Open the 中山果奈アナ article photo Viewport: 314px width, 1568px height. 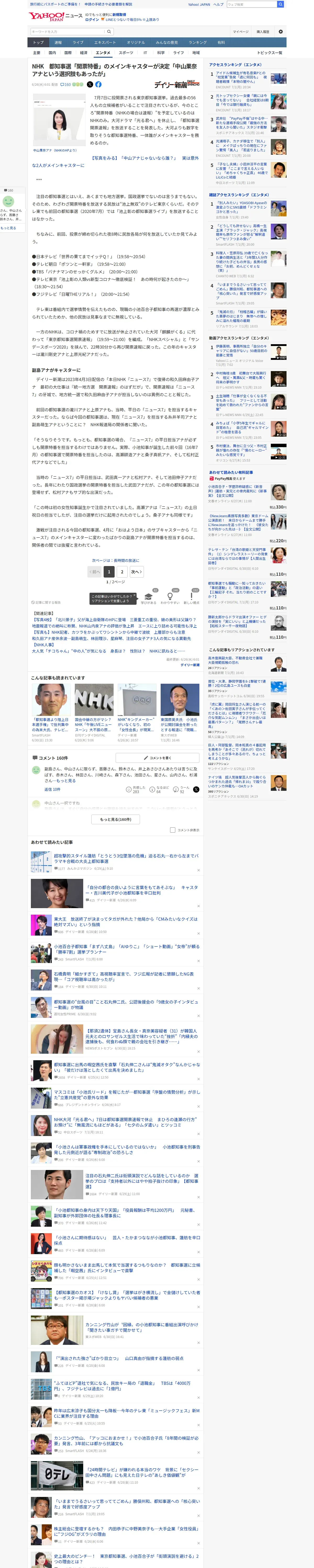[59, 120]
